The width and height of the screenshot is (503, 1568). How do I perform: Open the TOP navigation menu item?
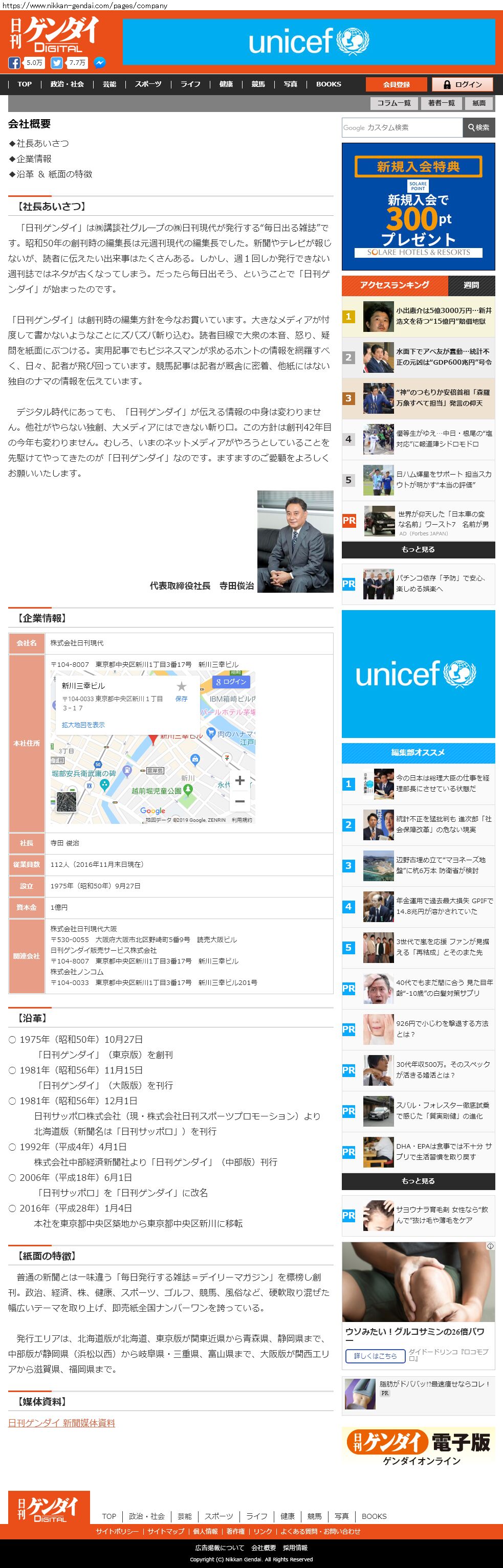coord(25,84)
